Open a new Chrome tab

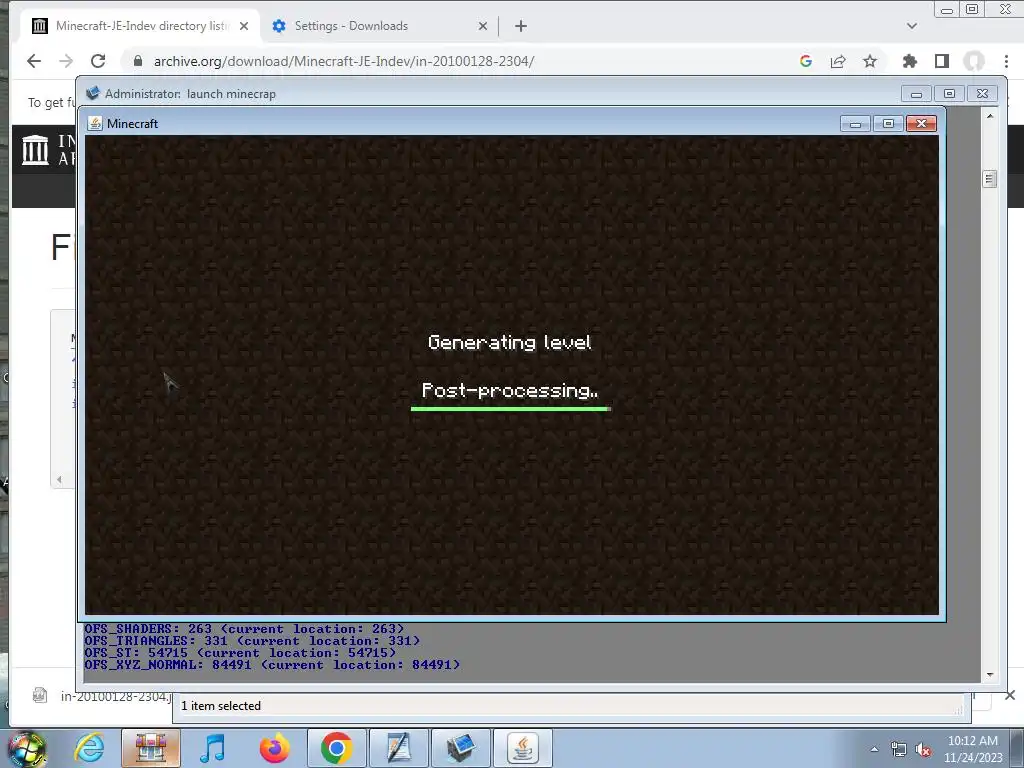coord(520,26)
